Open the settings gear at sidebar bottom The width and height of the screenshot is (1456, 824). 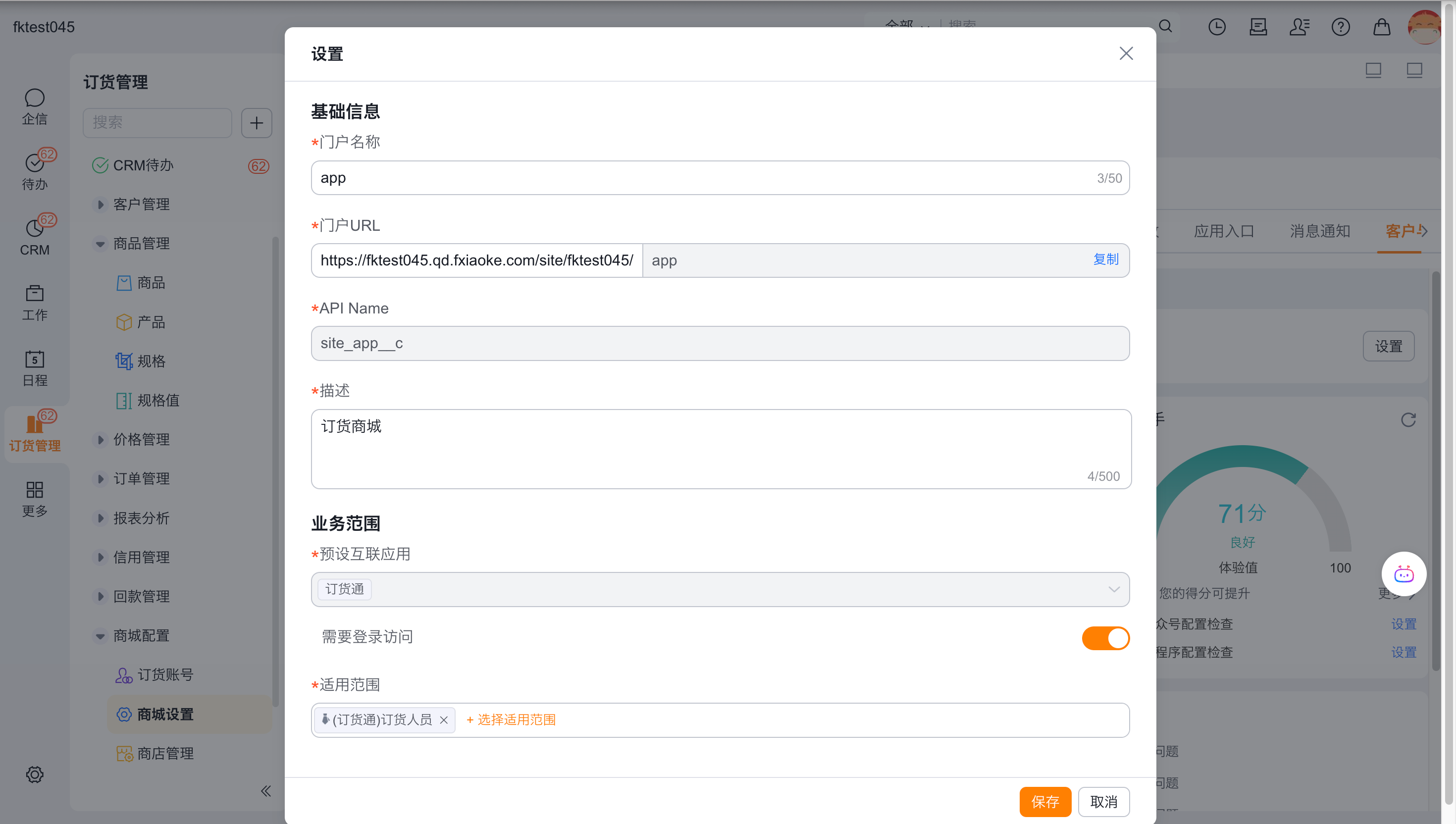tap(35, 774)
